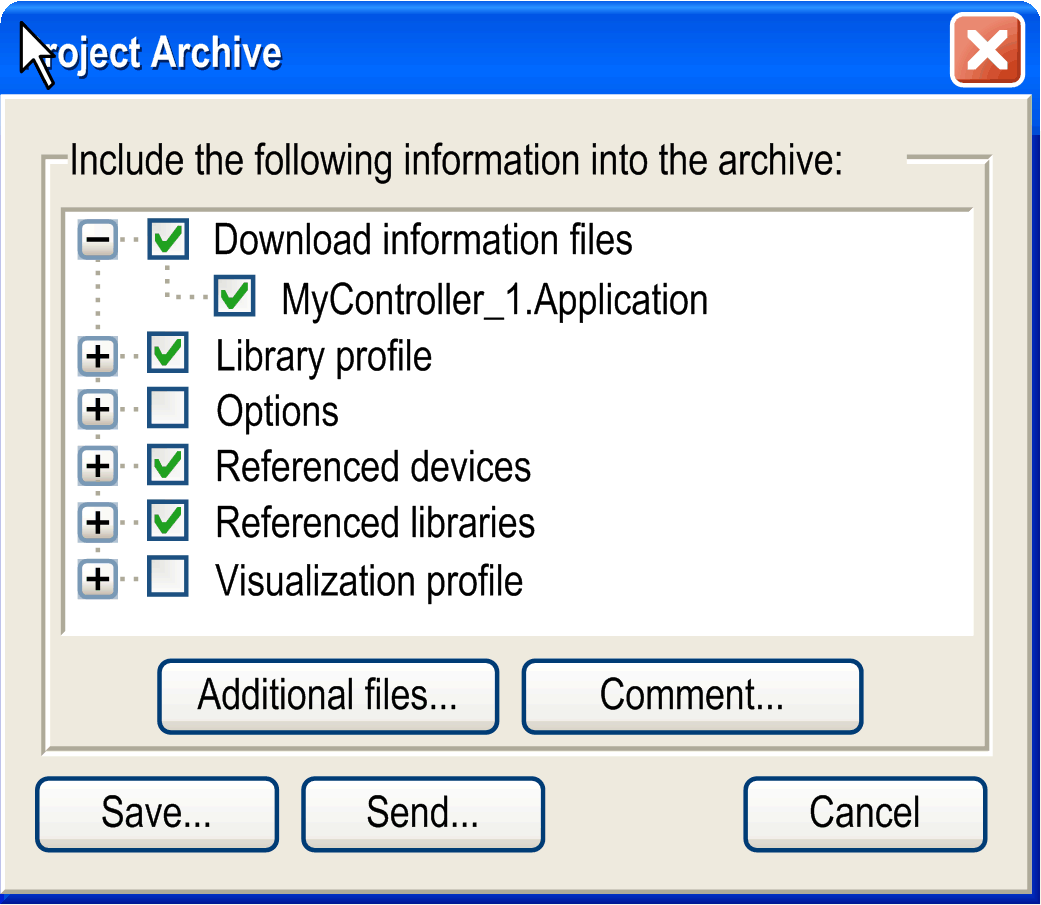Uncheck the Referenced libraries checkbox
Image resolution: width=1041 pixels, height=905 pixels.
(x=168, y=520)
